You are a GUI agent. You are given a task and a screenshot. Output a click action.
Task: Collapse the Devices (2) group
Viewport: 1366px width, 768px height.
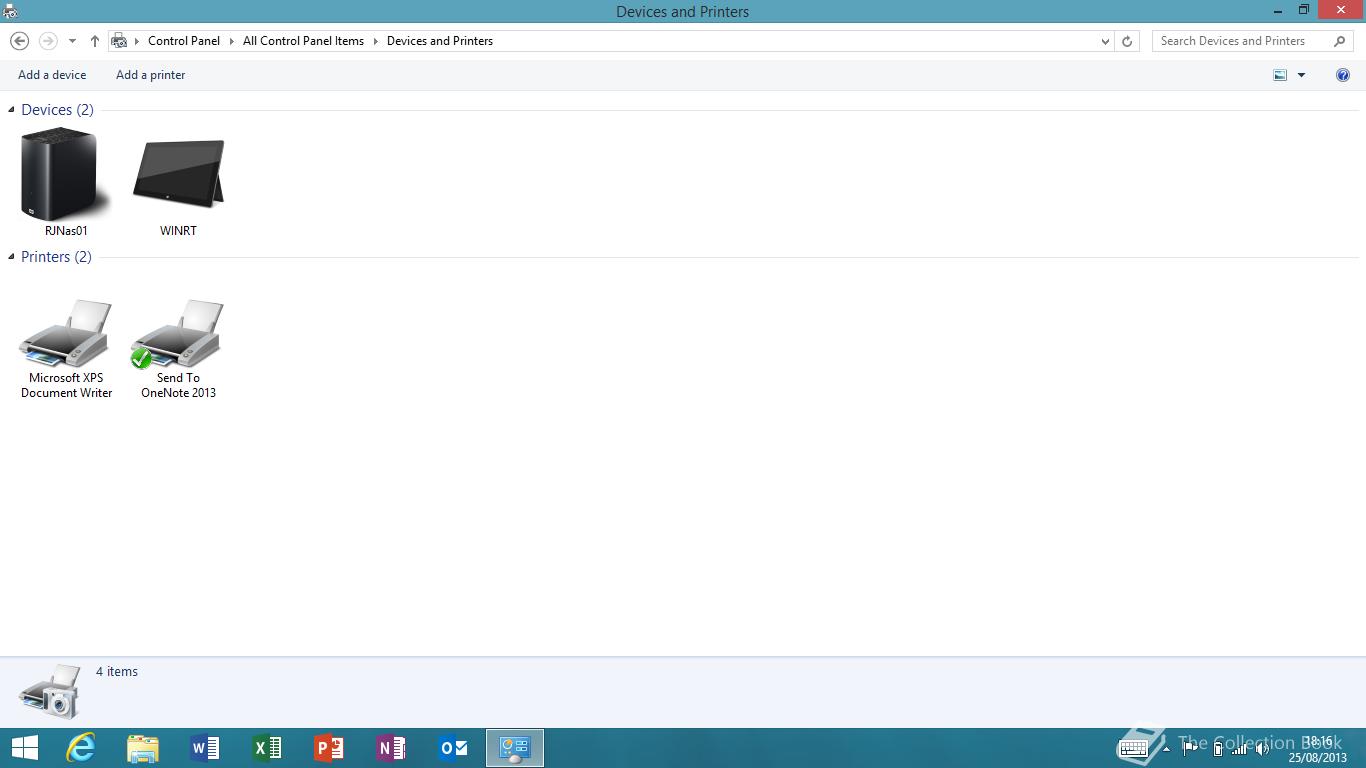pyautogui.click(x=12, y=110)
